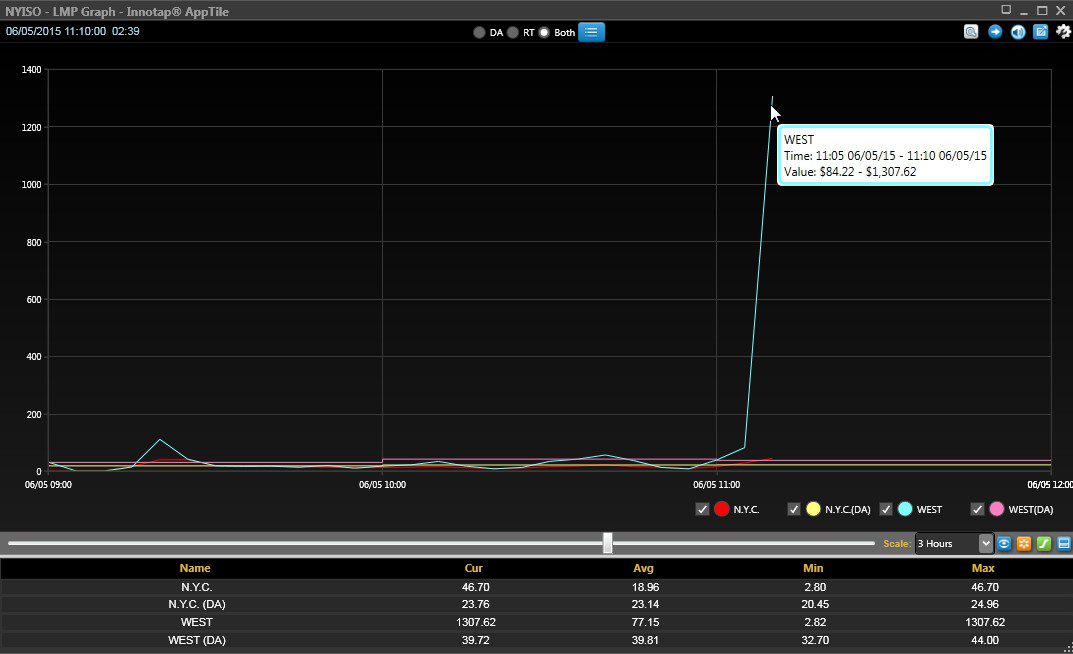
Task: Click the N.Y.C. (DA) Min value 20.45
Action: 815,604
